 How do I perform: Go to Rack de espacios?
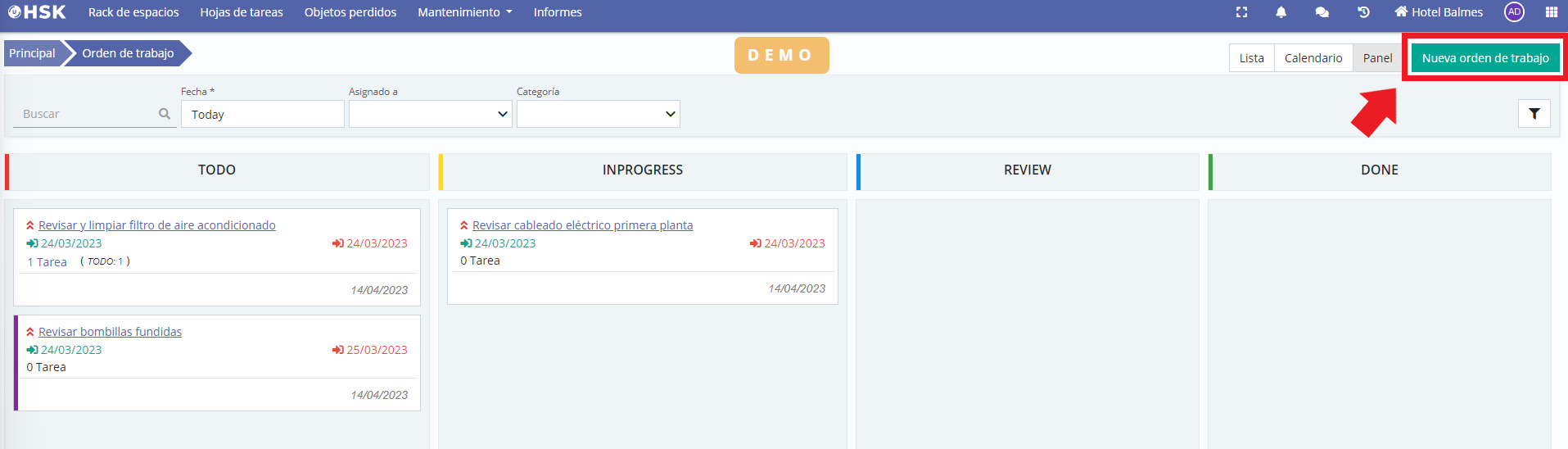[133, 12]
